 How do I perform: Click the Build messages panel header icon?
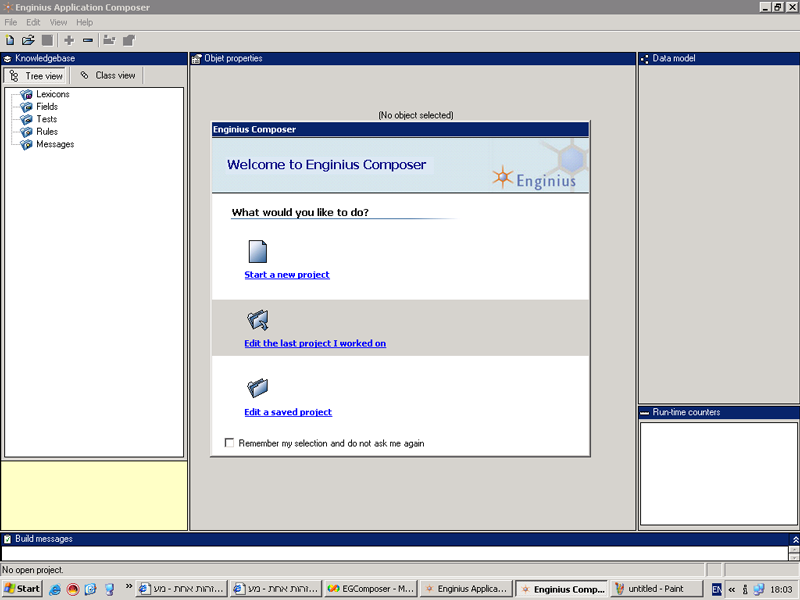[x=8, y=539]
